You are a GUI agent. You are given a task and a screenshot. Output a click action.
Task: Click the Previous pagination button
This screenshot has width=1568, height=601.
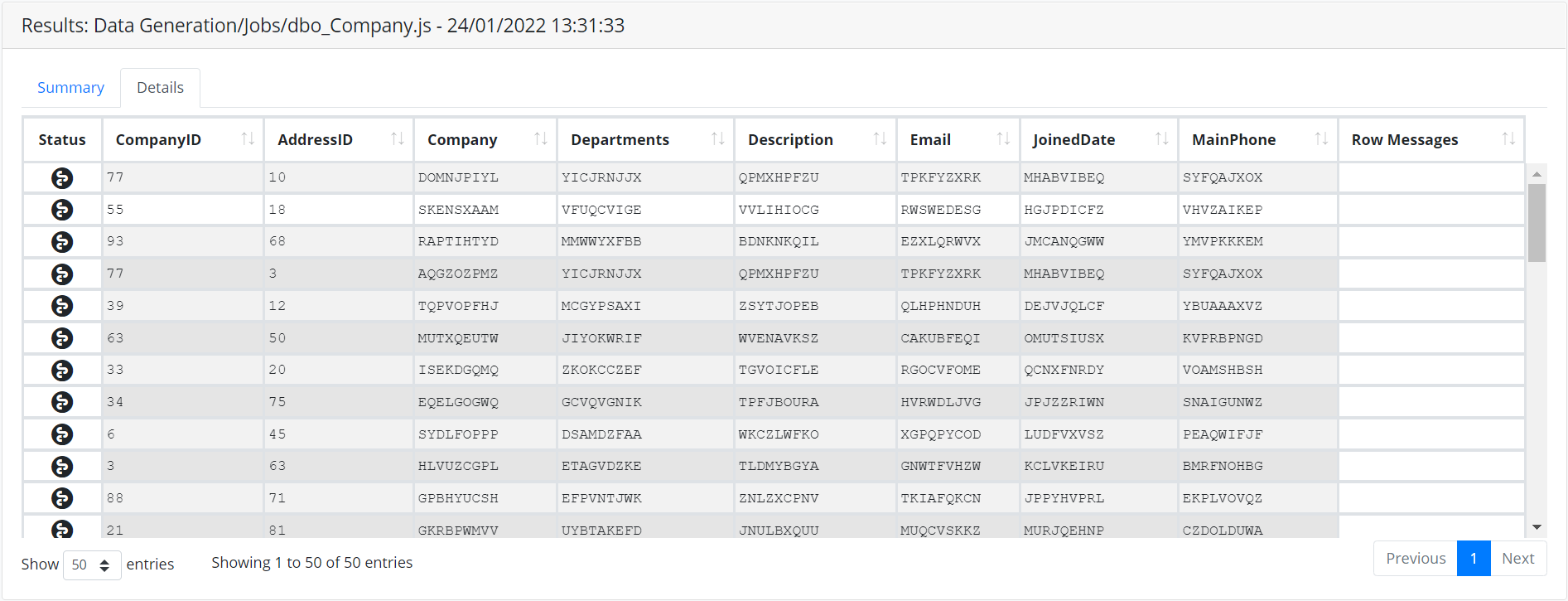coord(1416,558)
